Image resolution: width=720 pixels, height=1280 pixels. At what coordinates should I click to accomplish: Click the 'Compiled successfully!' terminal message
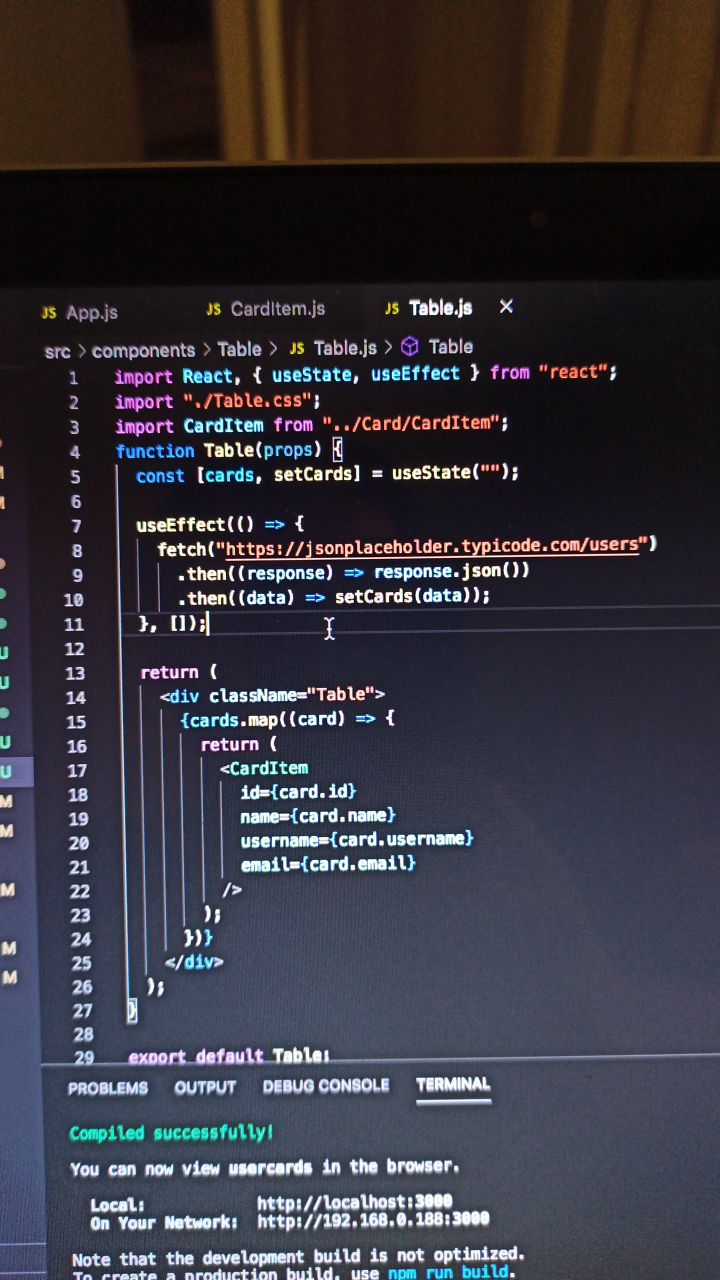pyautogui.click(x=171, y=1133)
